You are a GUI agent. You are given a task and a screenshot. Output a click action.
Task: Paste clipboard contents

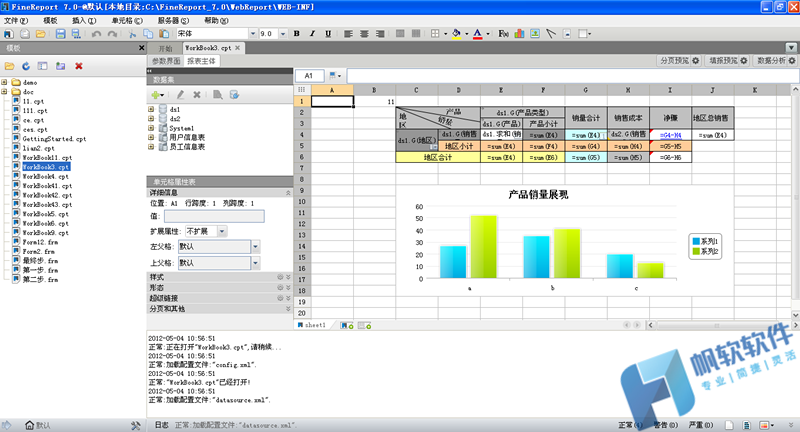click(164, 34)
